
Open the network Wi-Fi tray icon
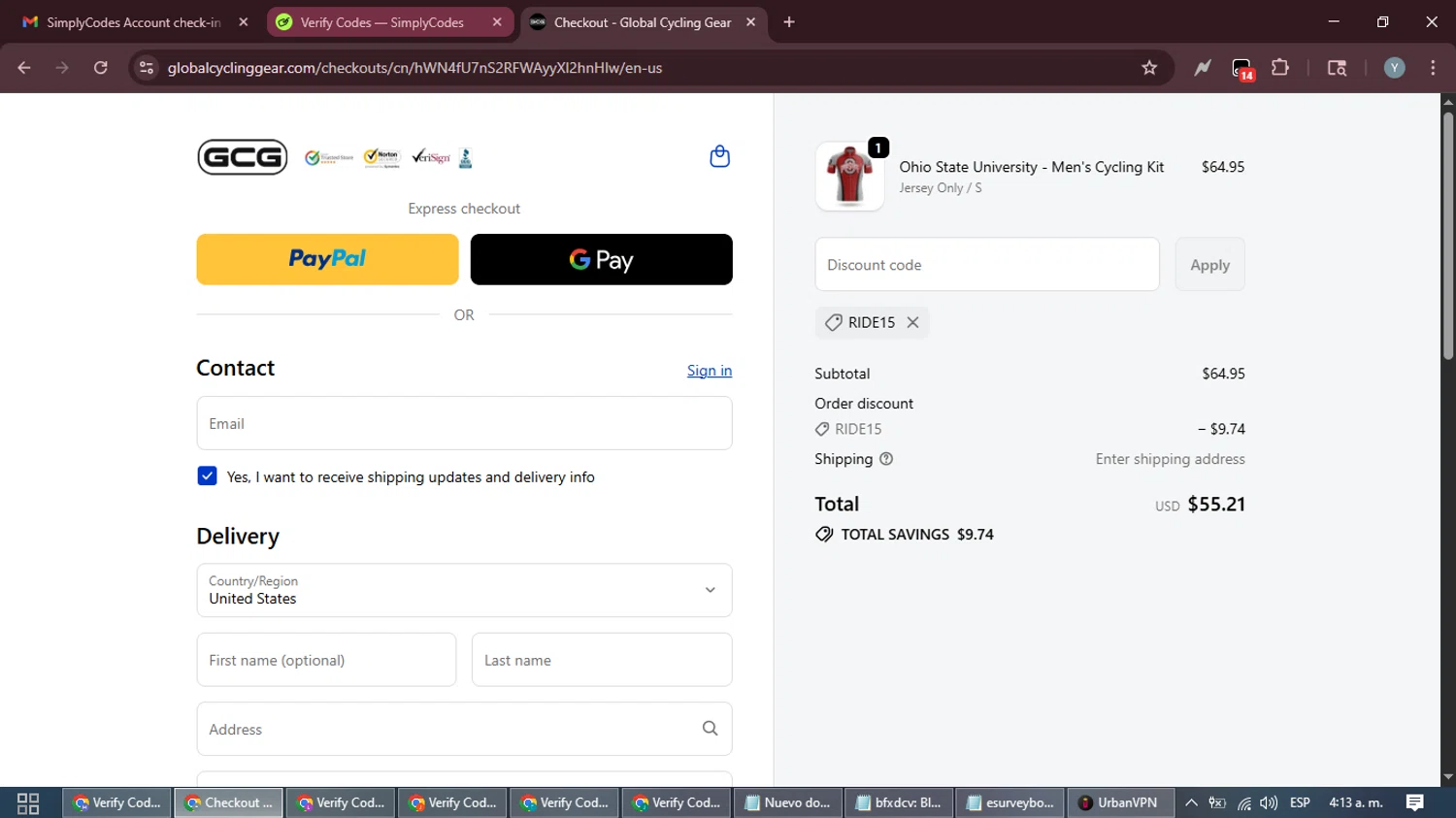tap(1243, 802)
